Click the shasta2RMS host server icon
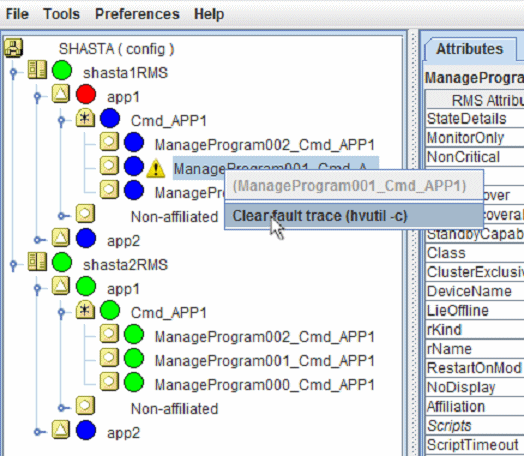The image size is (524, 456). [x=37, y=262]
